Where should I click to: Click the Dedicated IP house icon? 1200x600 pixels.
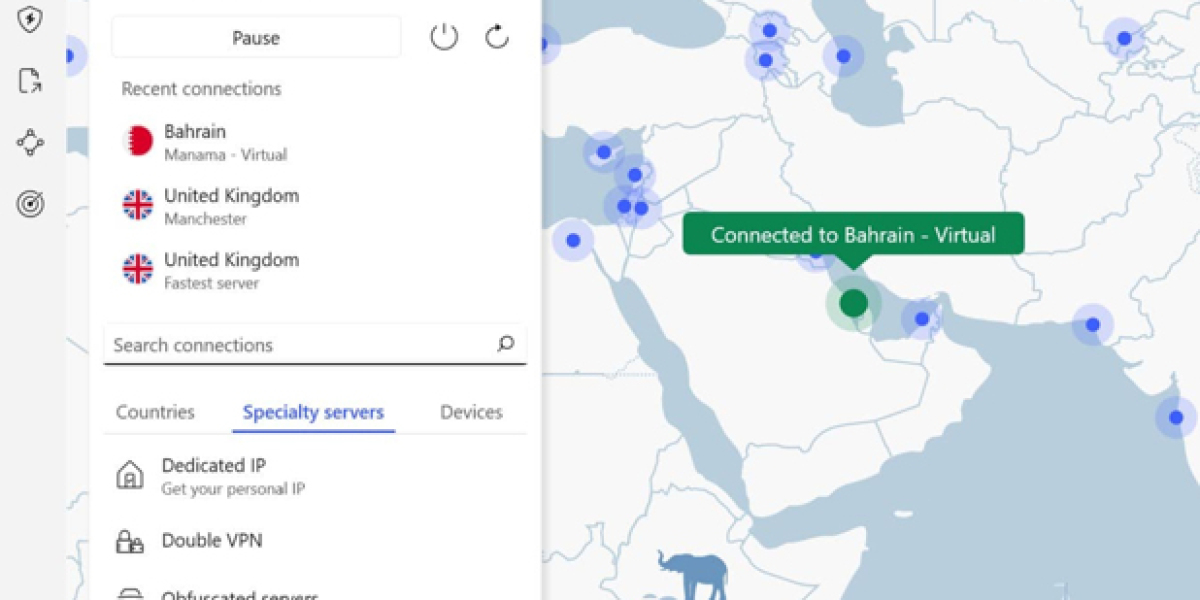130,476
